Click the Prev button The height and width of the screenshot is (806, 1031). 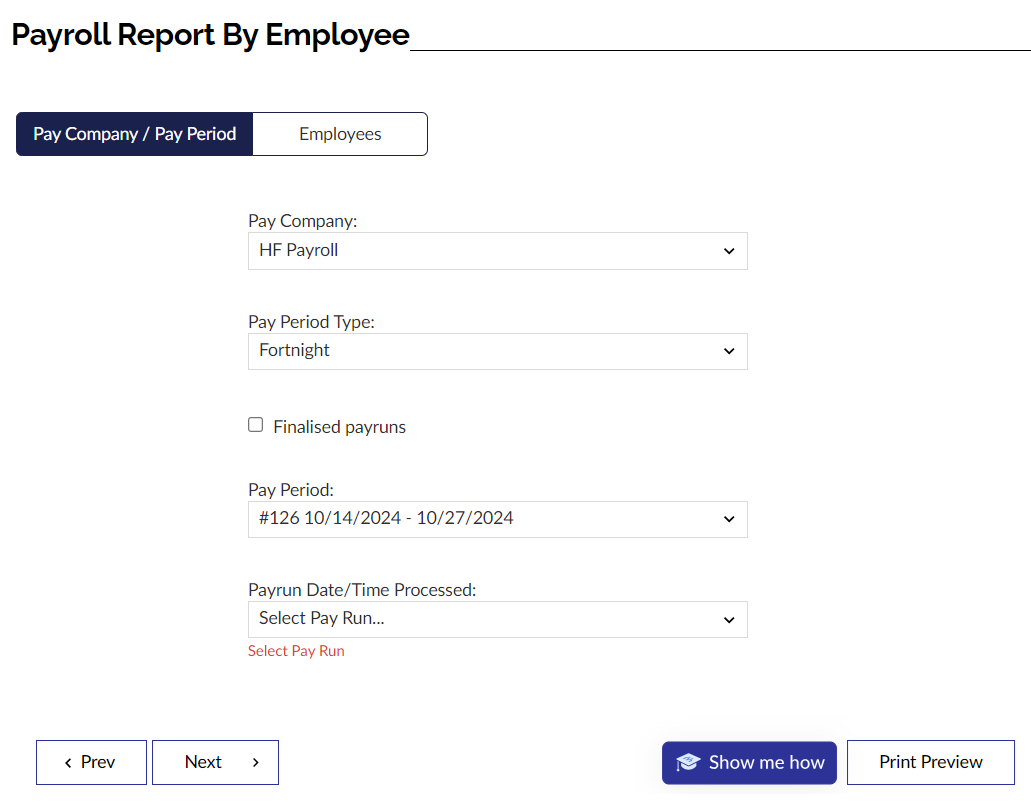91,762
